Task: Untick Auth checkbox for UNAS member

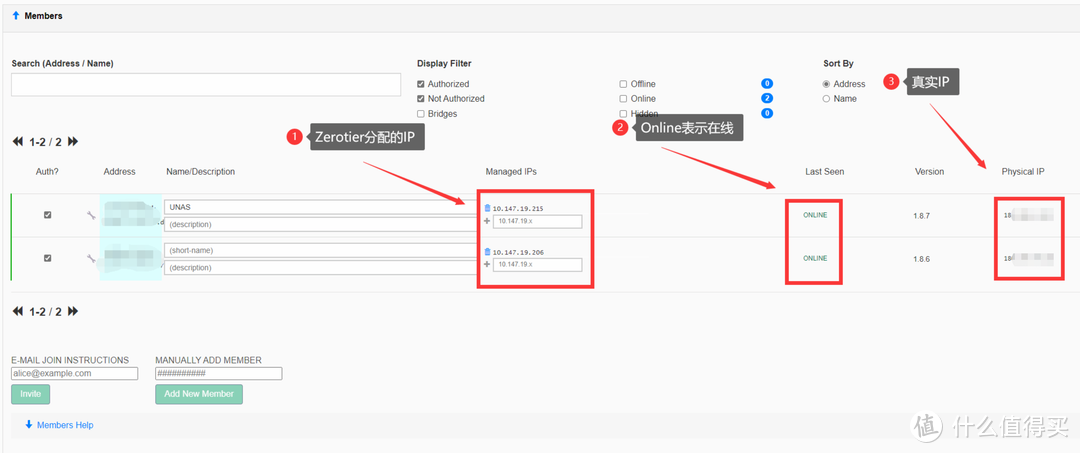Action: 47,215
